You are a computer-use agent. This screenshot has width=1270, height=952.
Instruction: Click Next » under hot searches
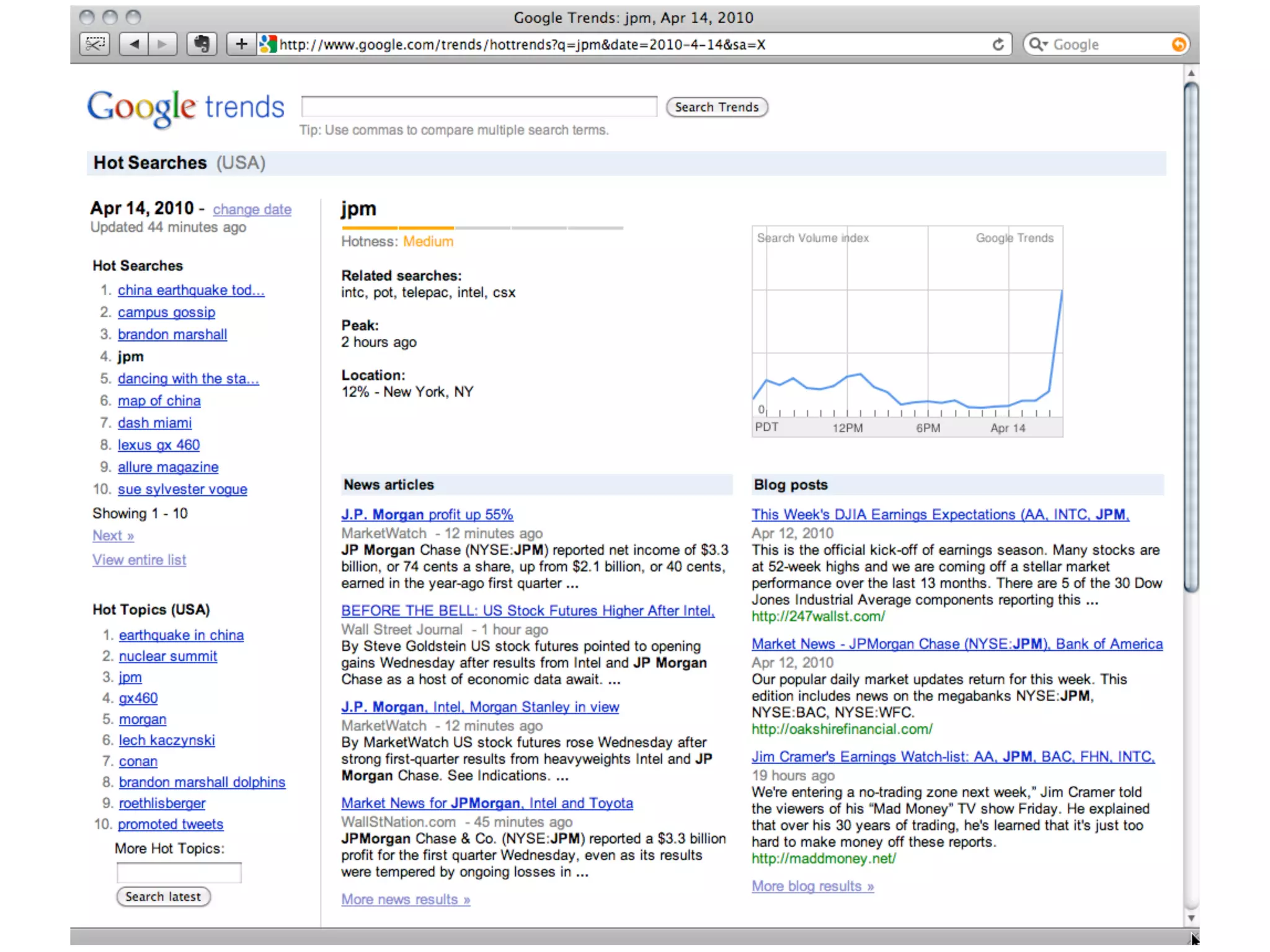click(x=113, y=535)
